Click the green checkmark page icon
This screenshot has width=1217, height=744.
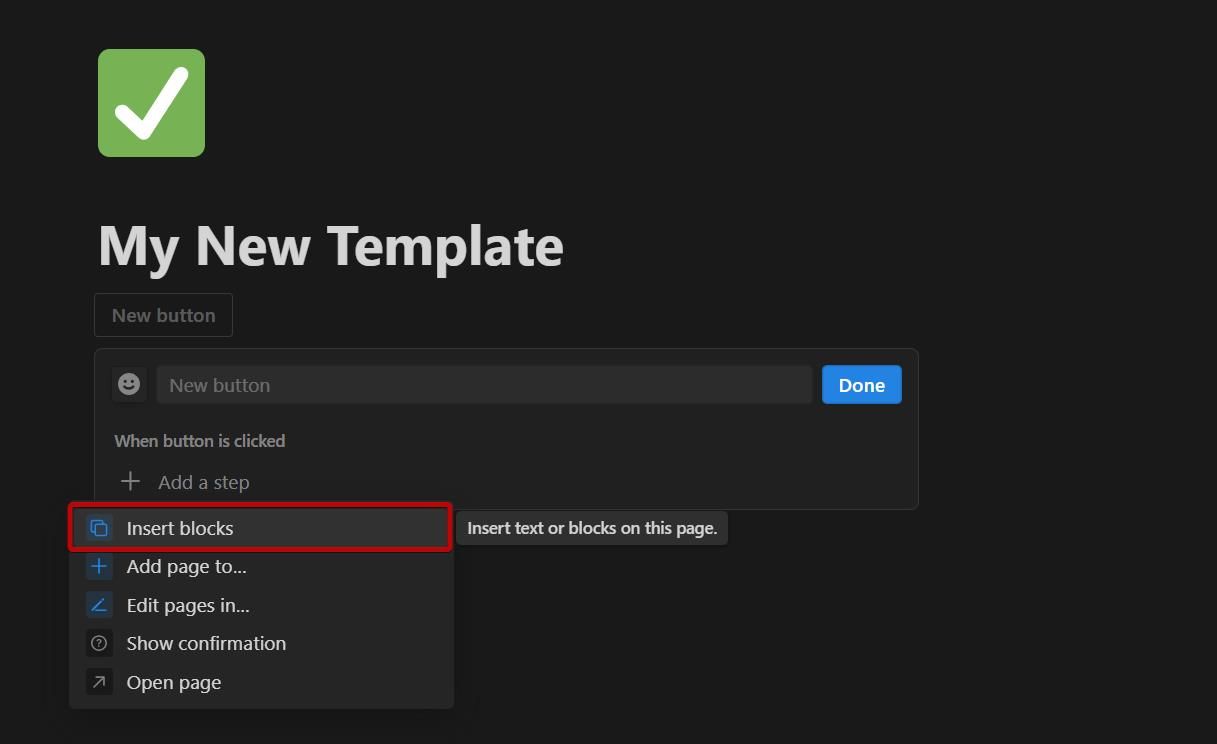point(150,102)
